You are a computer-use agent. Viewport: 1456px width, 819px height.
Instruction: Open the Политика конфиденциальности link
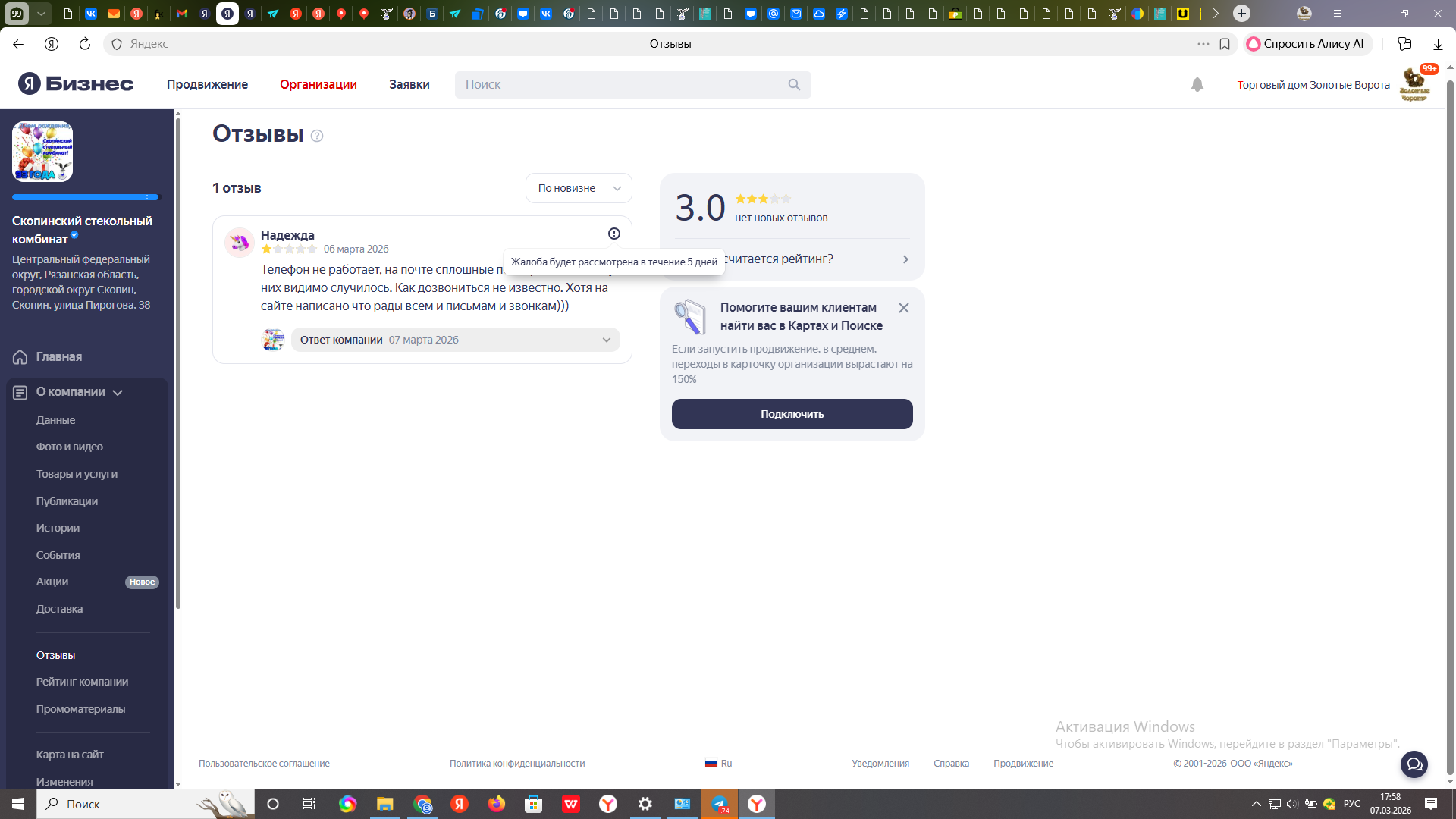(516, 764)
